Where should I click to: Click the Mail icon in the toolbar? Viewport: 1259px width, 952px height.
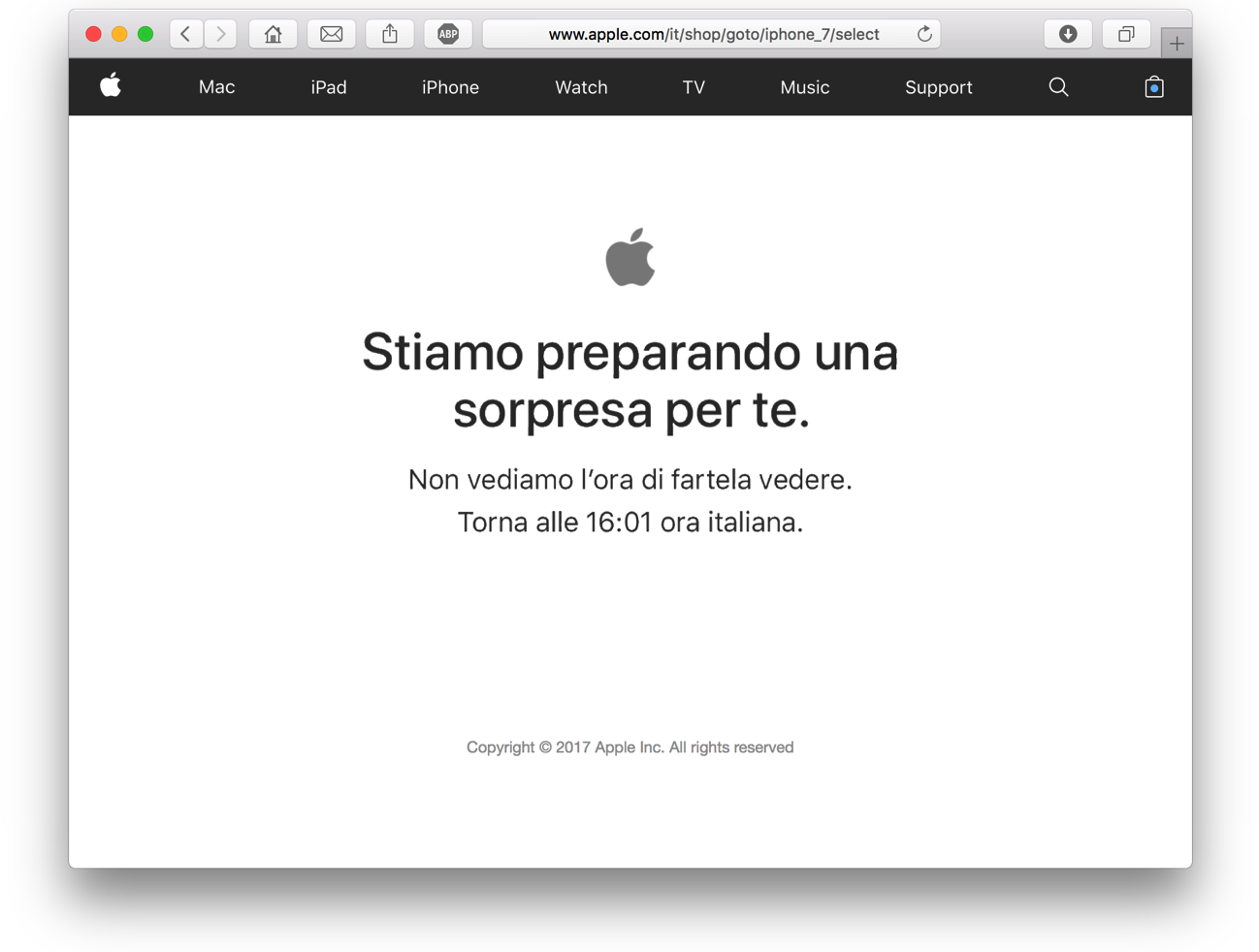[x=331, y=33]
